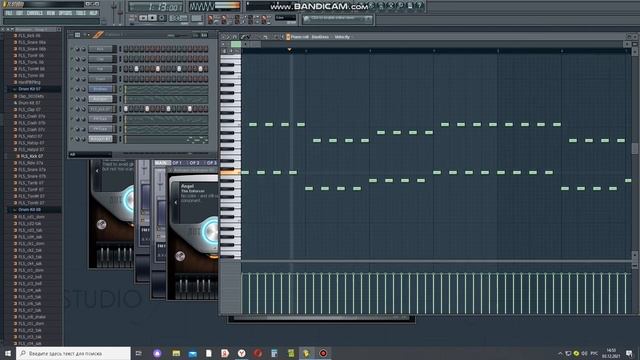
Task: Toggle the first lit step in FLS_Kick 07 row
Action: (x=126, y=109)
